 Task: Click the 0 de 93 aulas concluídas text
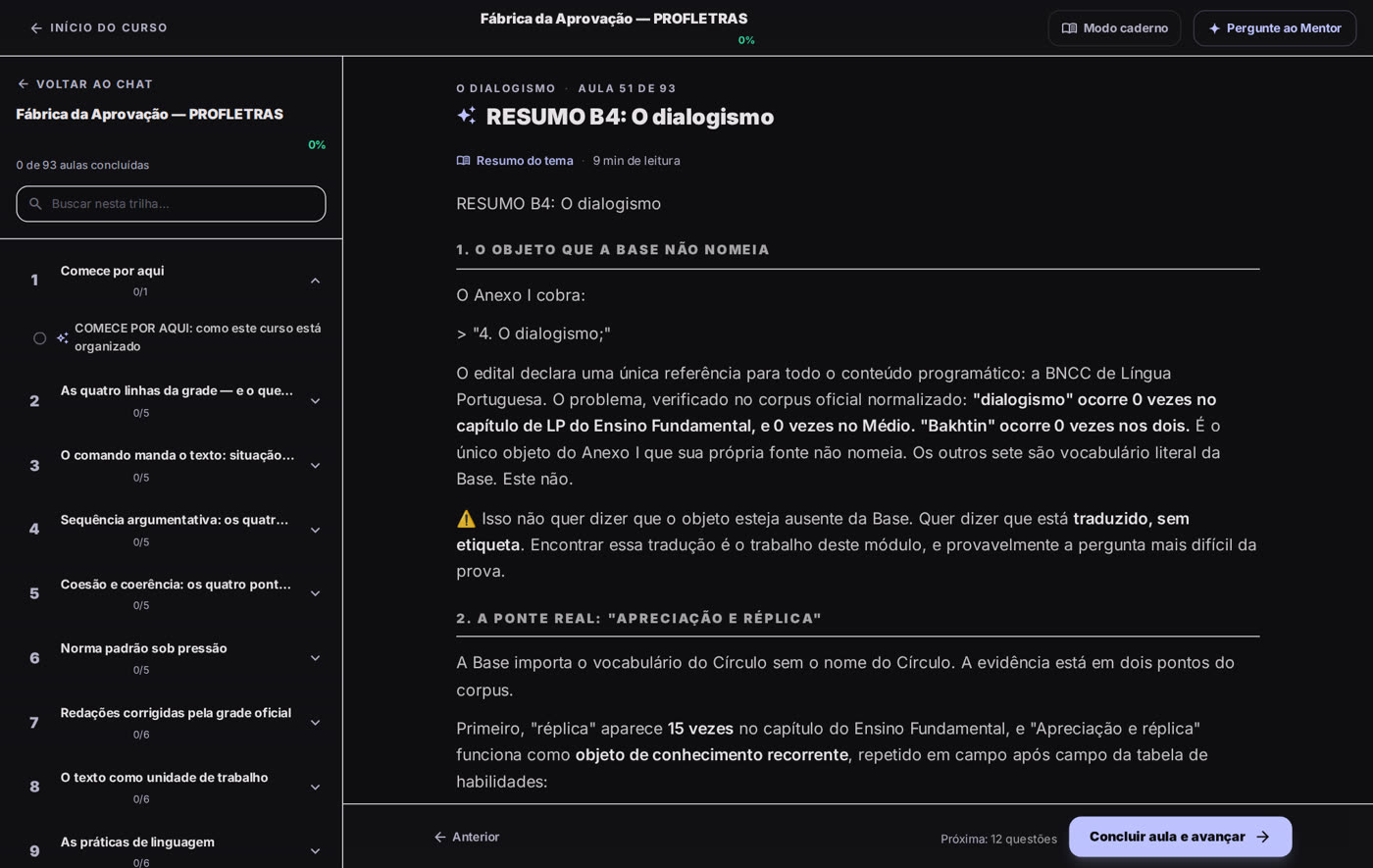(x=82, y=165)
